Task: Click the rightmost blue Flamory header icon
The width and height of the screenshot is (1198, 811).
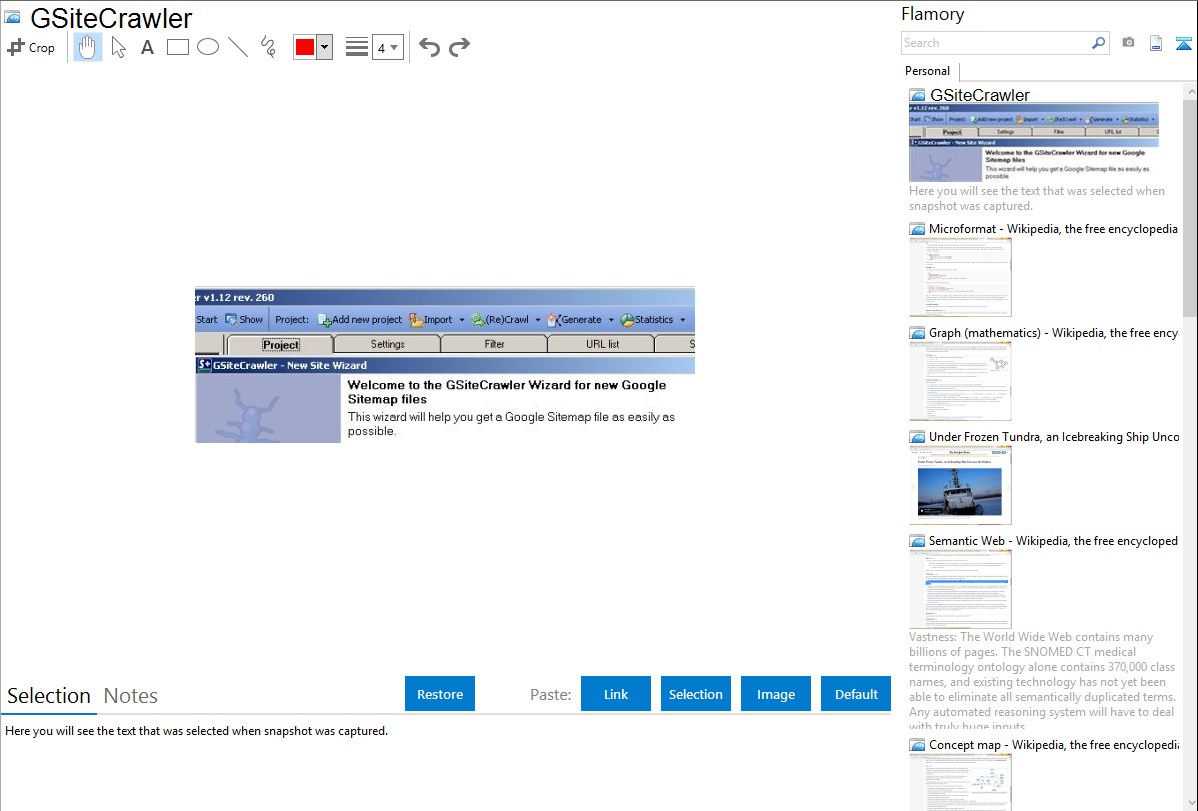Action: [1183, 43]
